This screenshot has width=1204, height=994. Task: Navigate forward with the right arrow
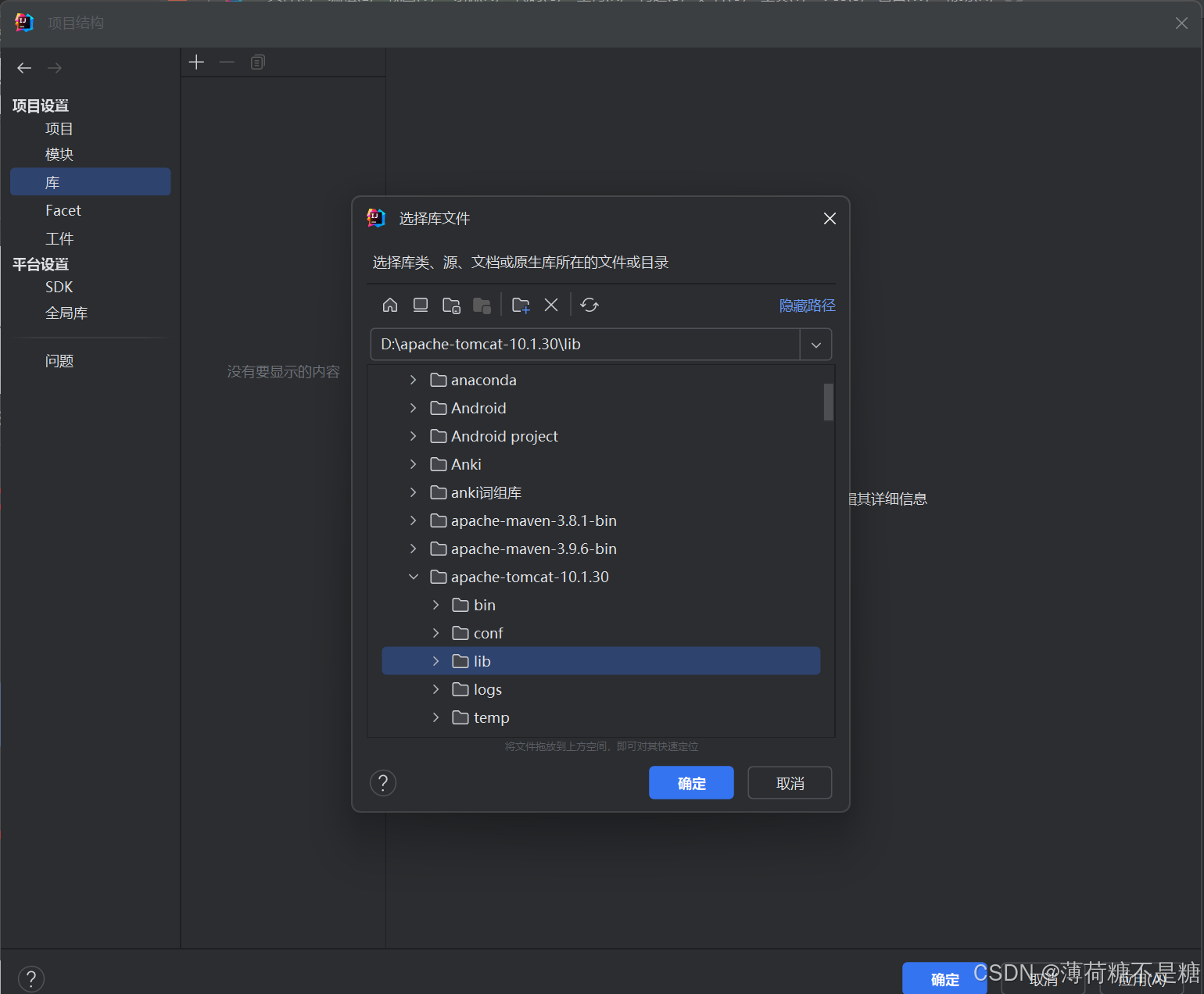[x=55, y=68]
